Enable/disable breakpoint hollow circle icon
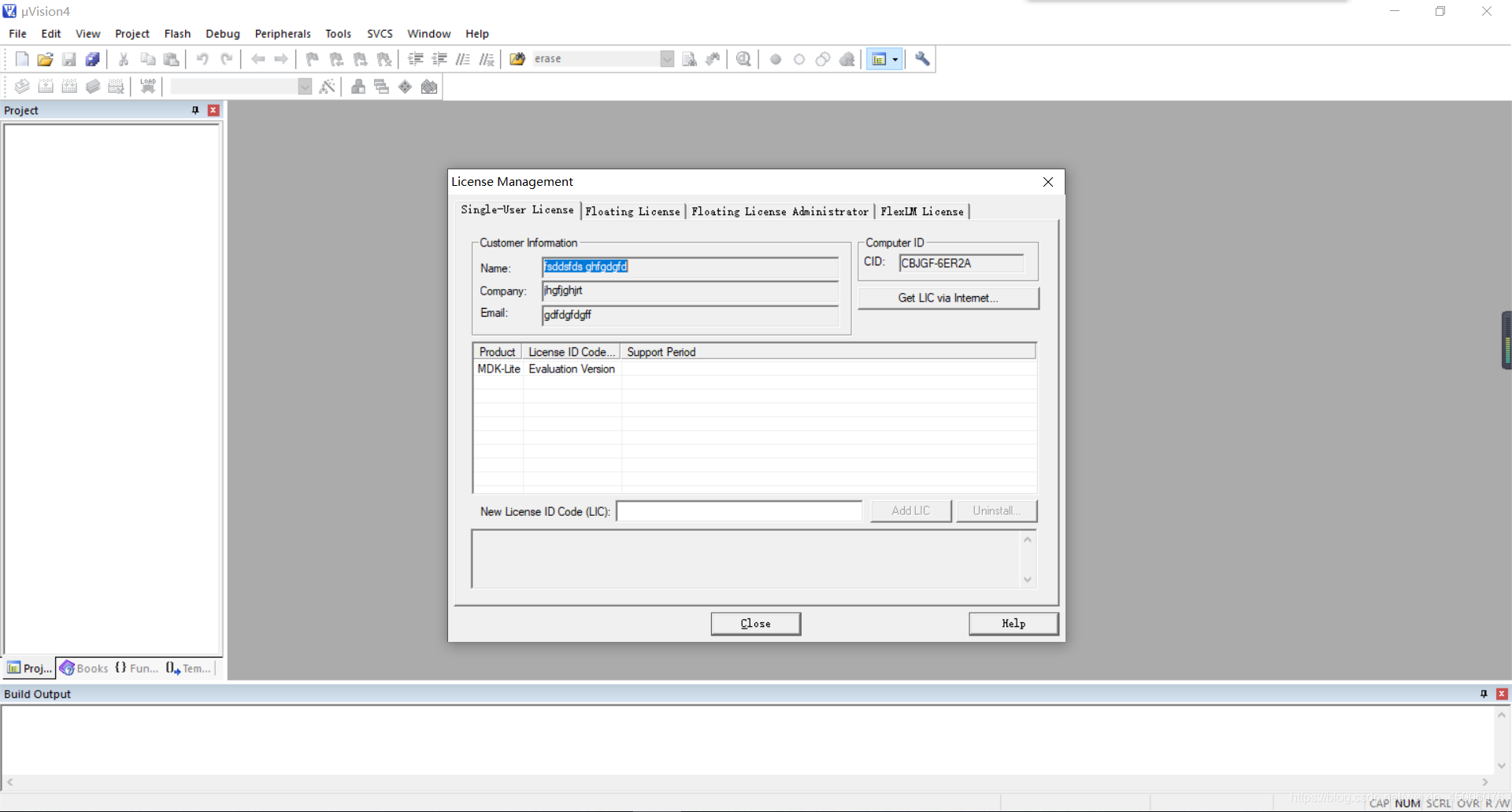Image resolution: width=1512 pixels, height=812 pixels. click(x=799, y=59)
